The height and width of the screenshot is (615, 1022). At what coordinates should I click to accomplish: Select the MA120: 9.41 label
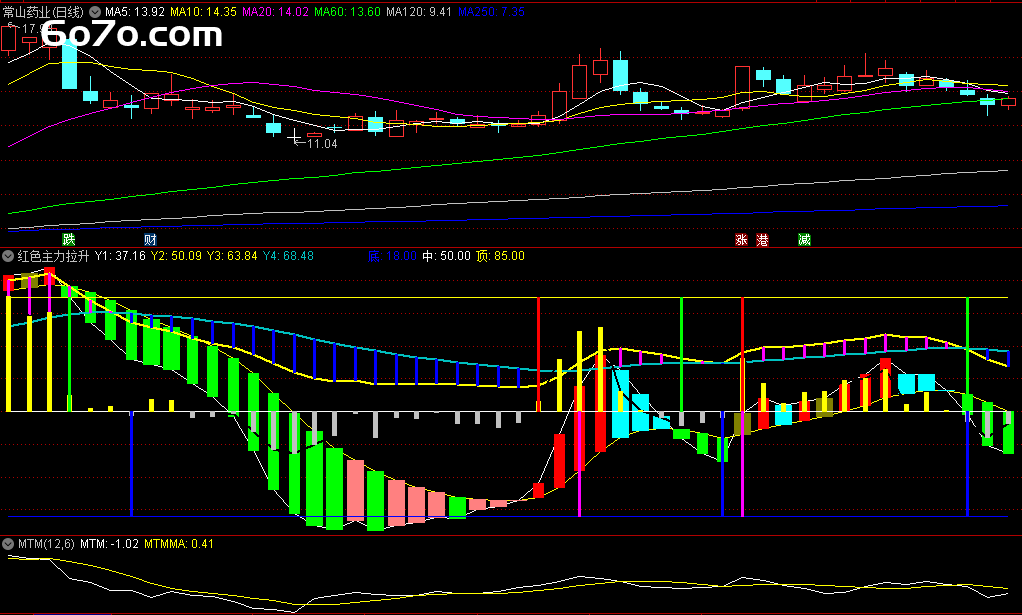pyautogui.click(x=418, y=12)
